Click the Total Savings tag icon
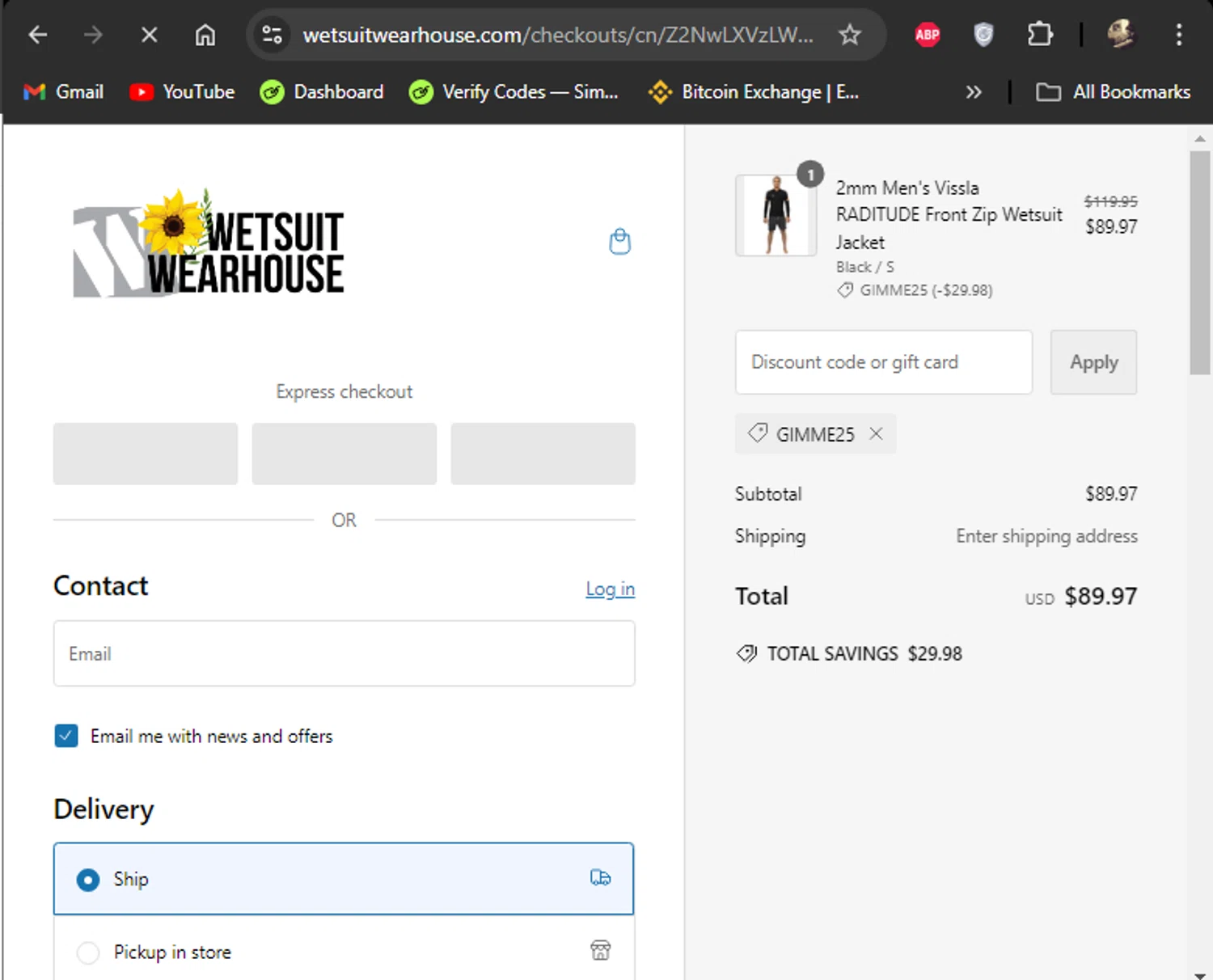 point(746,653)
